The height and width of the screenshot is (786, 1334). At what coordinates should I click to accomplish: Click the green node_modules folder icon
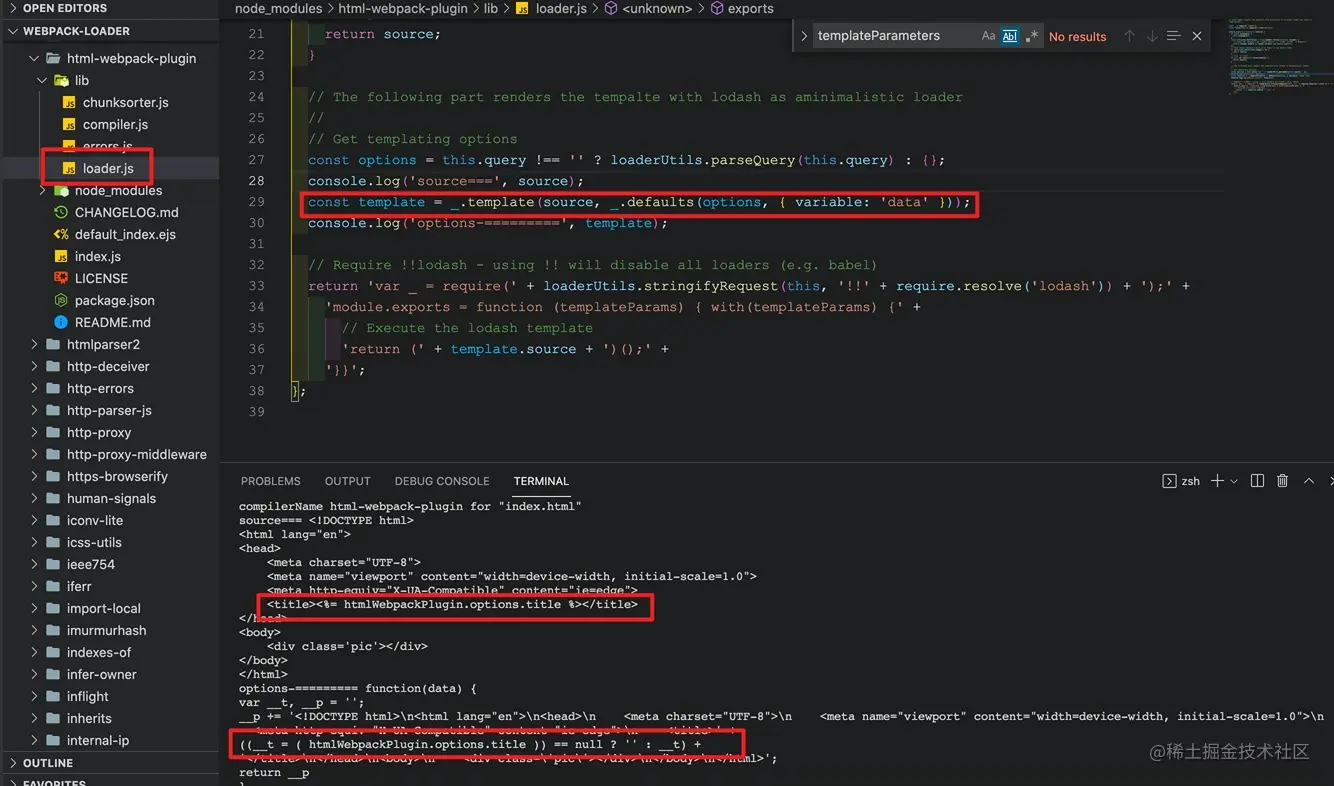[x=61, y=190]
